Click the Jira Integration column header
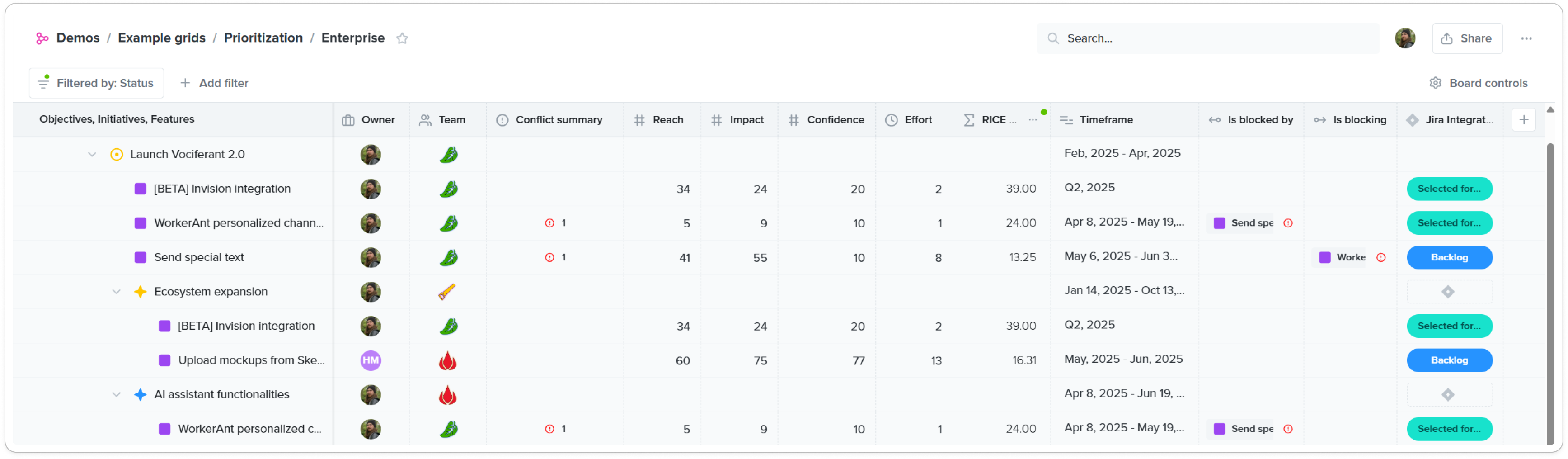The height and width of the screenshot is (459, 1568). pos(1450,119)
